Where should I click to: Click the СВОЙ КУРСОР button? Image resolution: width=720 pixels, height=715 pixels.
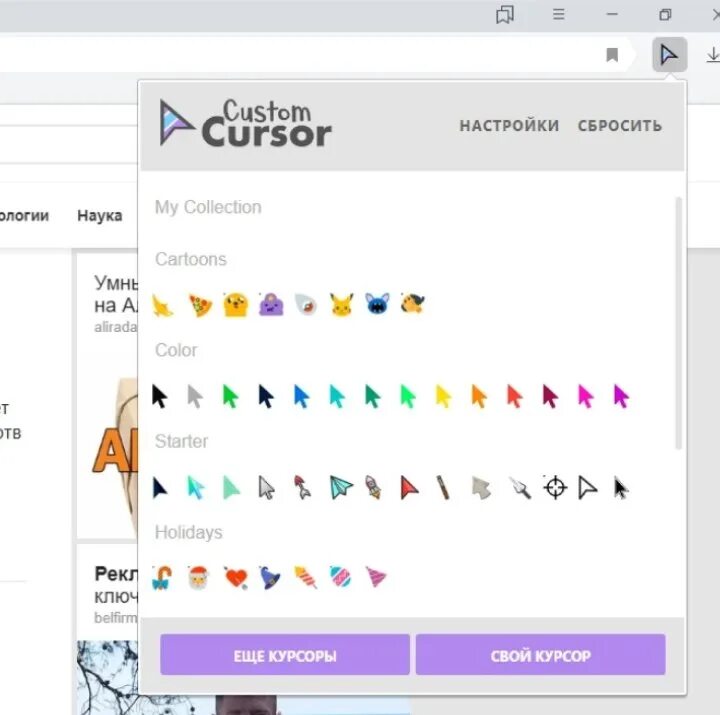click(x=540, y=655)
